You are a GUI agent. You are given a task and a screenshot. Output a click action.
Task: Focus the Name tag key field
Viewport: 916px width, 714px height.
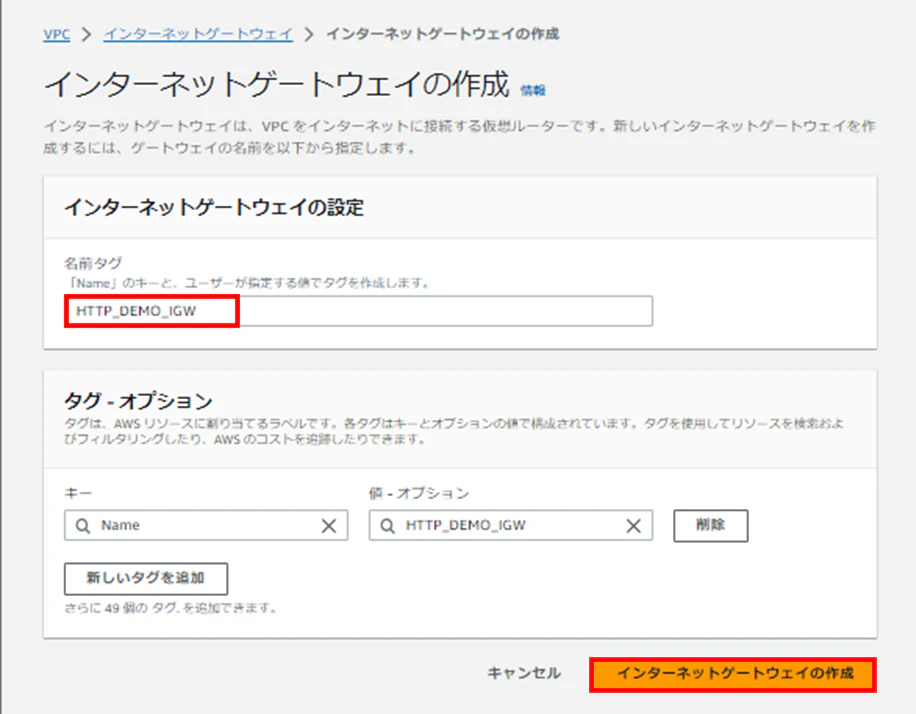206,525
